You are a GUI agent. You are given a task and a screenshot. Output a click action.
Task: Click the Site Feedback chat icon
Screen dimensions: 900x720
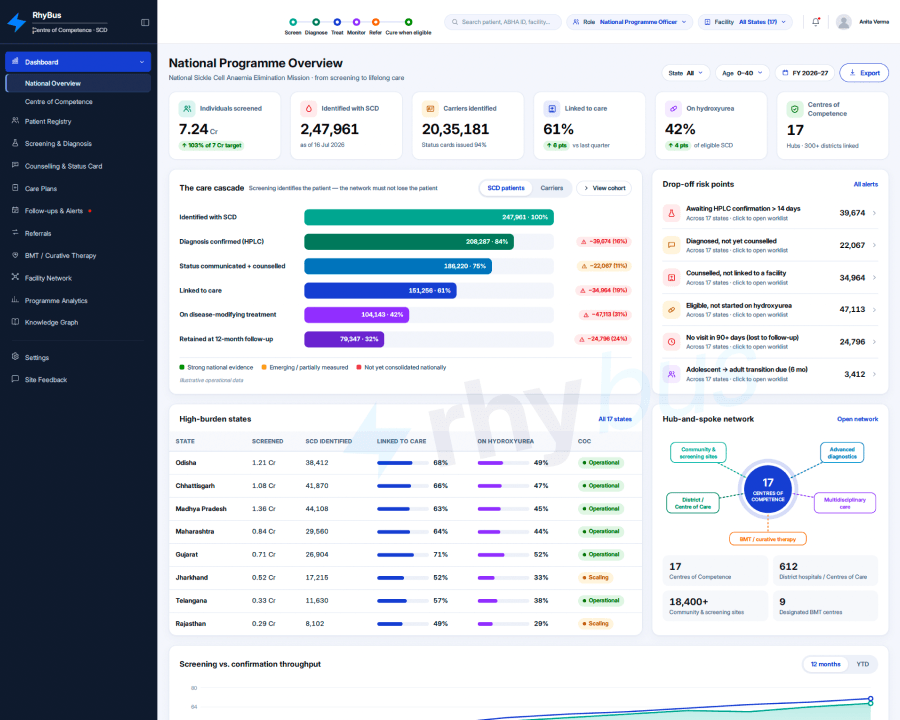pos(15,380)
